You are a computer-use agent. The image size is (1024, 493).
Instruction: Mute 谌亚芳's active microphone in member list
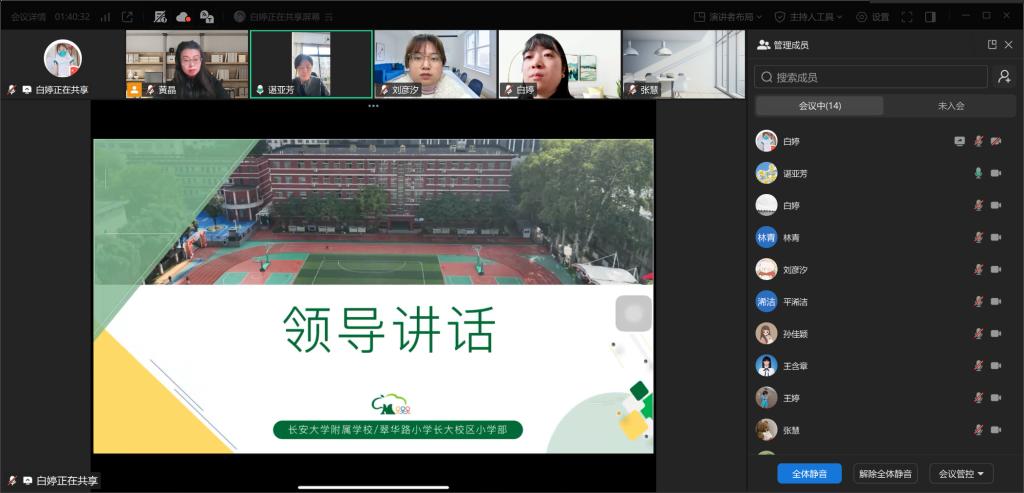click(978, 173)
